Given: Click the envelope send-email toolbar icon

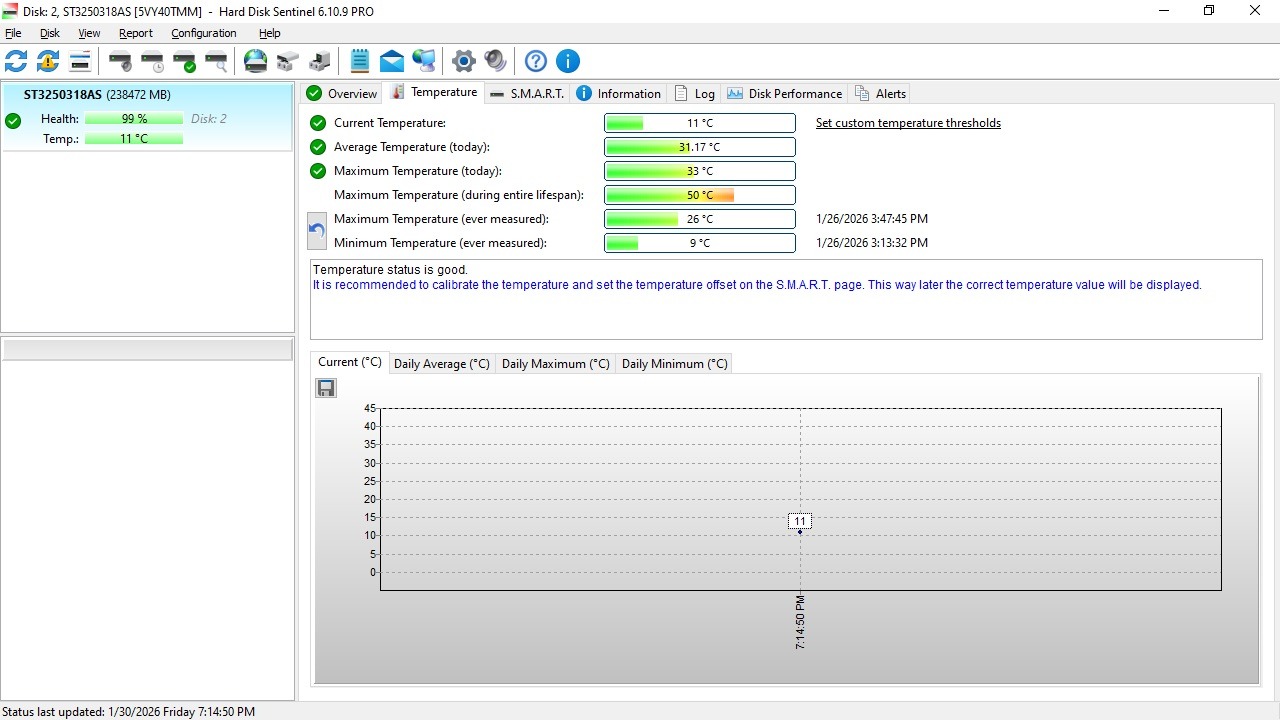Looking at the screenshot, I should coord(392,61).
